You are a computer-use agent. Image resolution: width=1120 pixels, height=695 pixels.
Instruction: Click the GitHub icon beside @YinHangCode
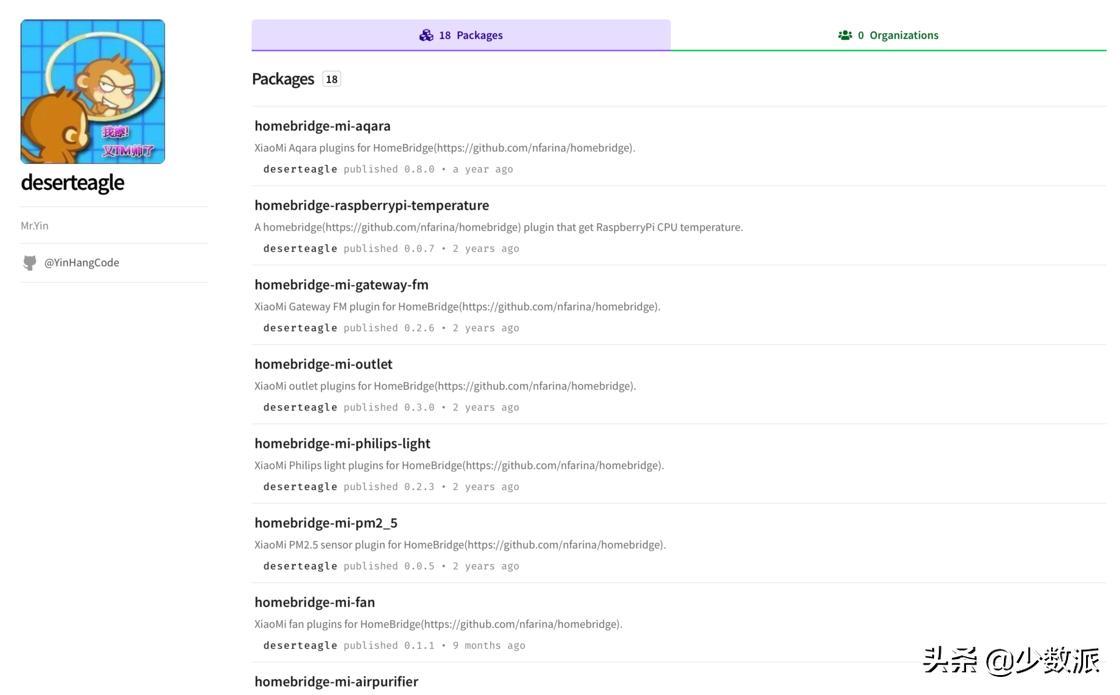coord(30,263)
